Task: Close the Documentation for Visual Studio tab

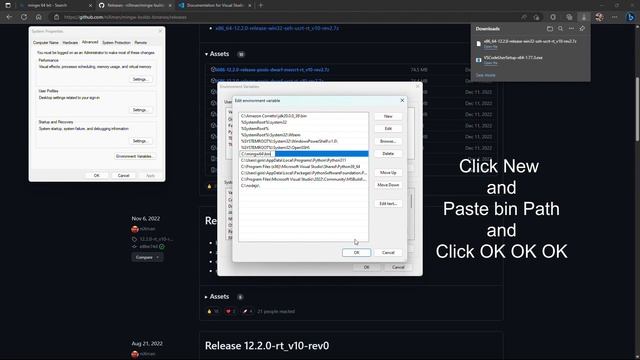Action: point(250,5)
